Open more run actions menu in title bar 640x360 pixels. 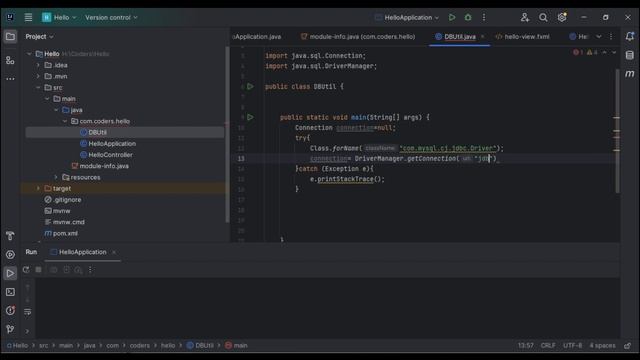click(x=484, y=18)
